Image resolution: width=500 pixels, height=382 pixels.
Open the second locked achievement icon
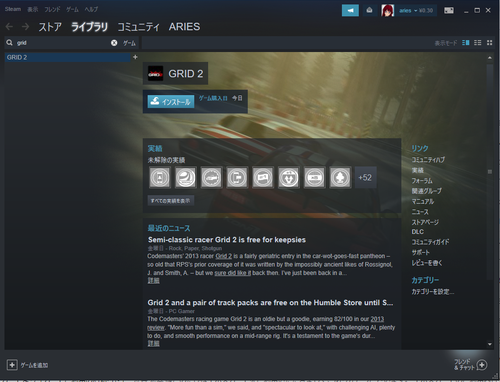tap(185, 177)
